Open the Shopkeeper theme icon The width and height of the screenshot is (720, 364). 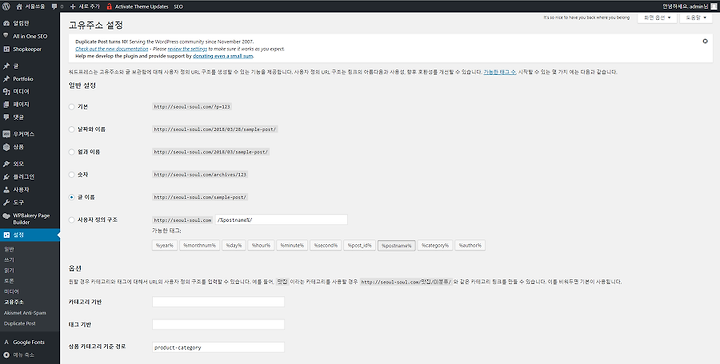(6, 49)
